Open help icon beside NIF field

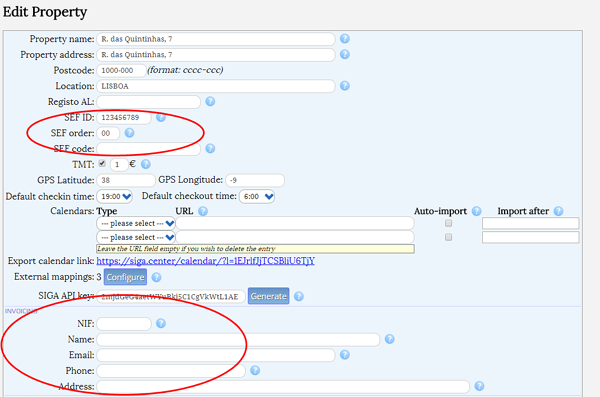click(x=161, y=323)
